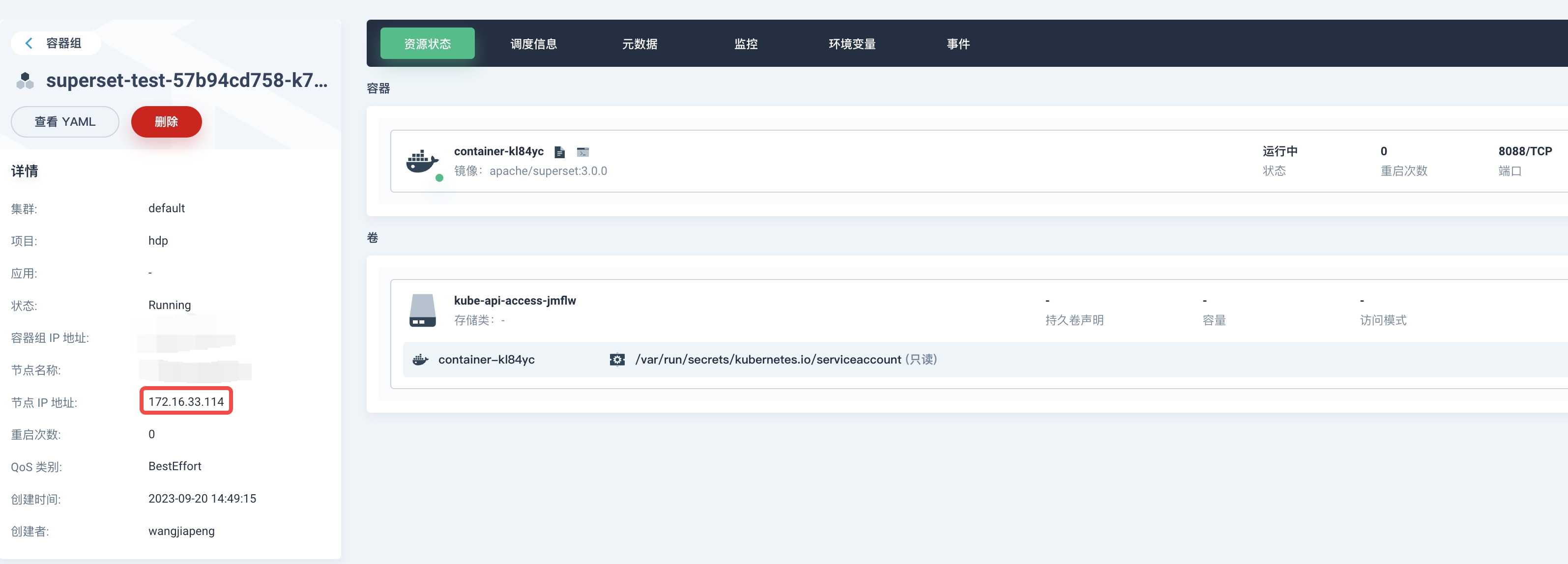Open the 元数据 tab
Screen dimensions: 1568x564
click(639, 44)
